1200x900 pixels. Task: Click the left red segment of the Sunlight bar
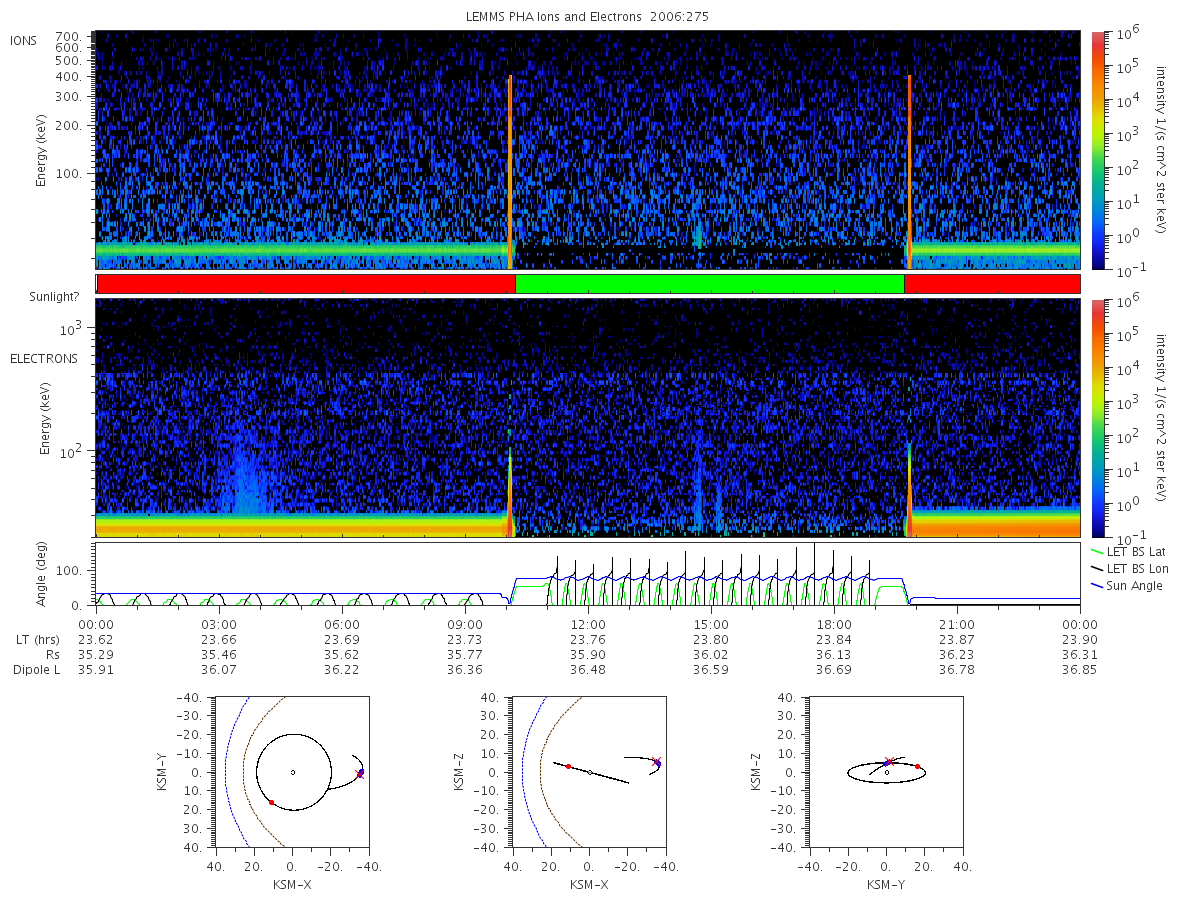(306, 284)
